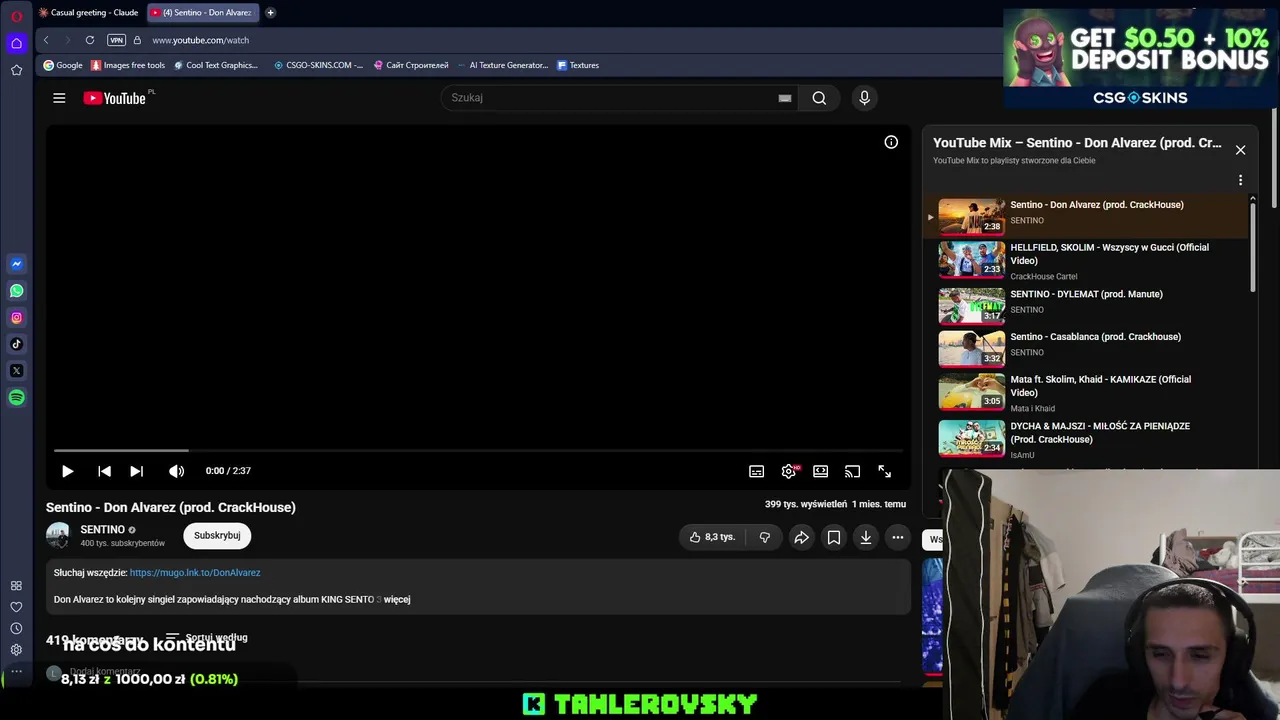Image resolution: width=1280 pixels, height=720 pixels.
Task: Toggle fullscreen on the video player
Action: point(885,471)
